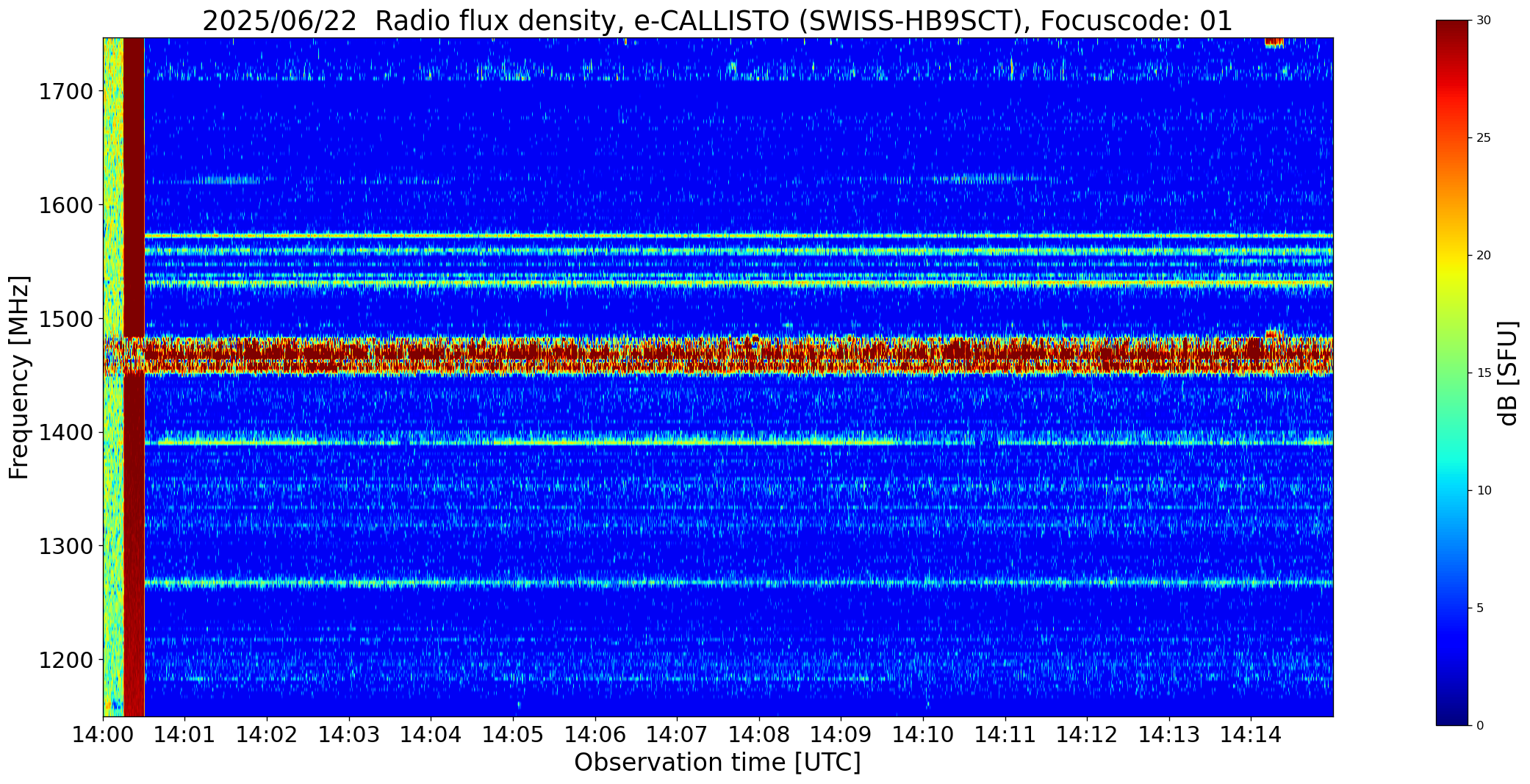Click the dark red vertical band near 14:00

point(134,377)
